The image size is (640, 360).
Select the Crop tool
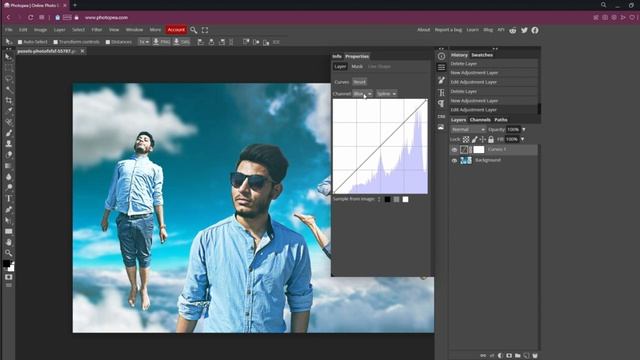9,100
